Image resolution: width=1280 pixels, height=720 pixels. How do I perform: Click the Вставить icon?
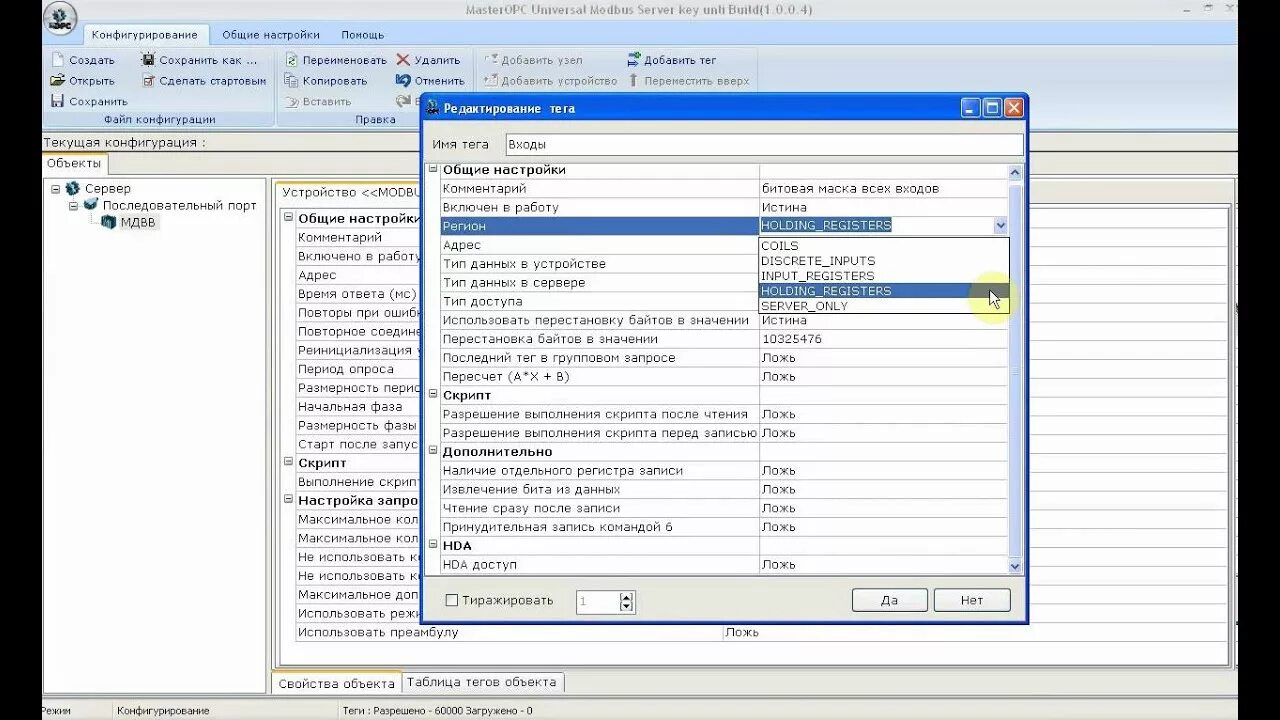click(292, 101)
